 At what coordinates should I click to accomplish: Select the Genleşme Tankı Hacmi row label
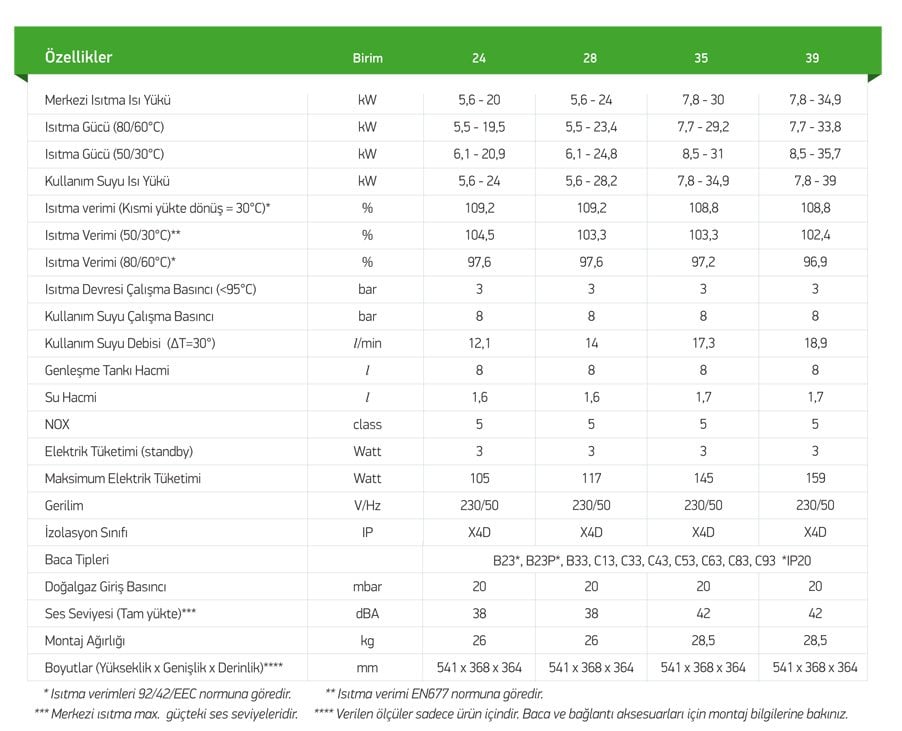(x=107, y=370)
